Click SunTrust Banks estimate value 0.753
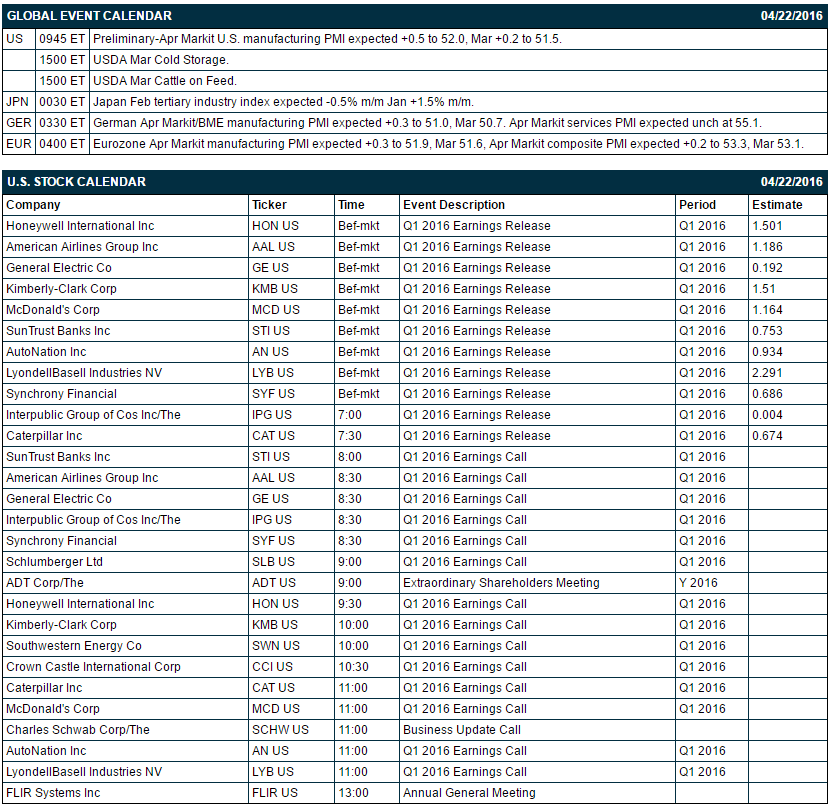Screen dimensions: 831x809 coord(767,331)
